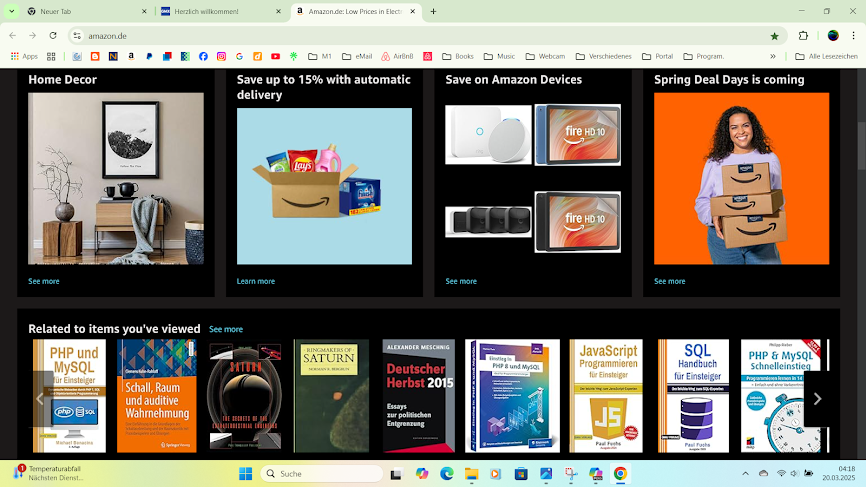Image resolution: width=866 pixels, height=487 pixels.
Task: Open the Webcam bookmarks folder
Action: tap(545, 56)
